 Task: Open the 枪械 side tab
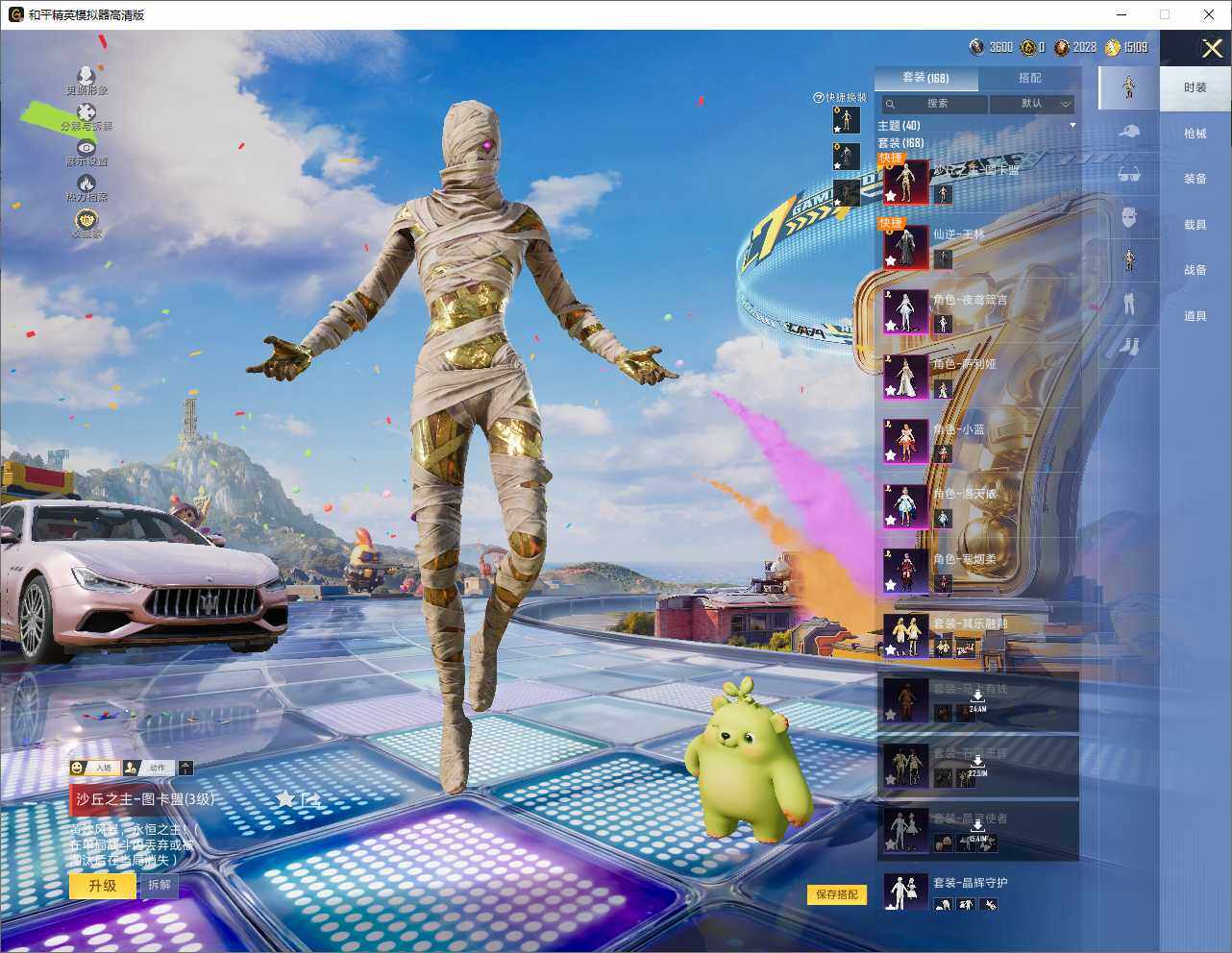coord(1195,134)
